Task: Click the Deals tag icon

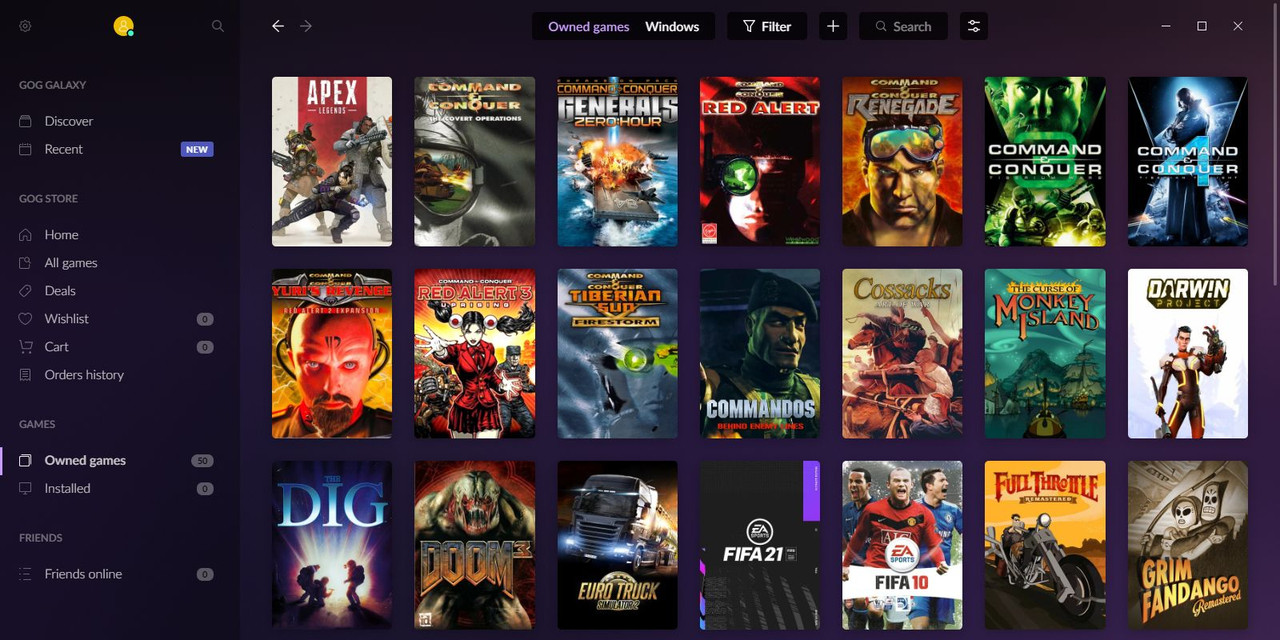Action: click(x=26, y=291)
